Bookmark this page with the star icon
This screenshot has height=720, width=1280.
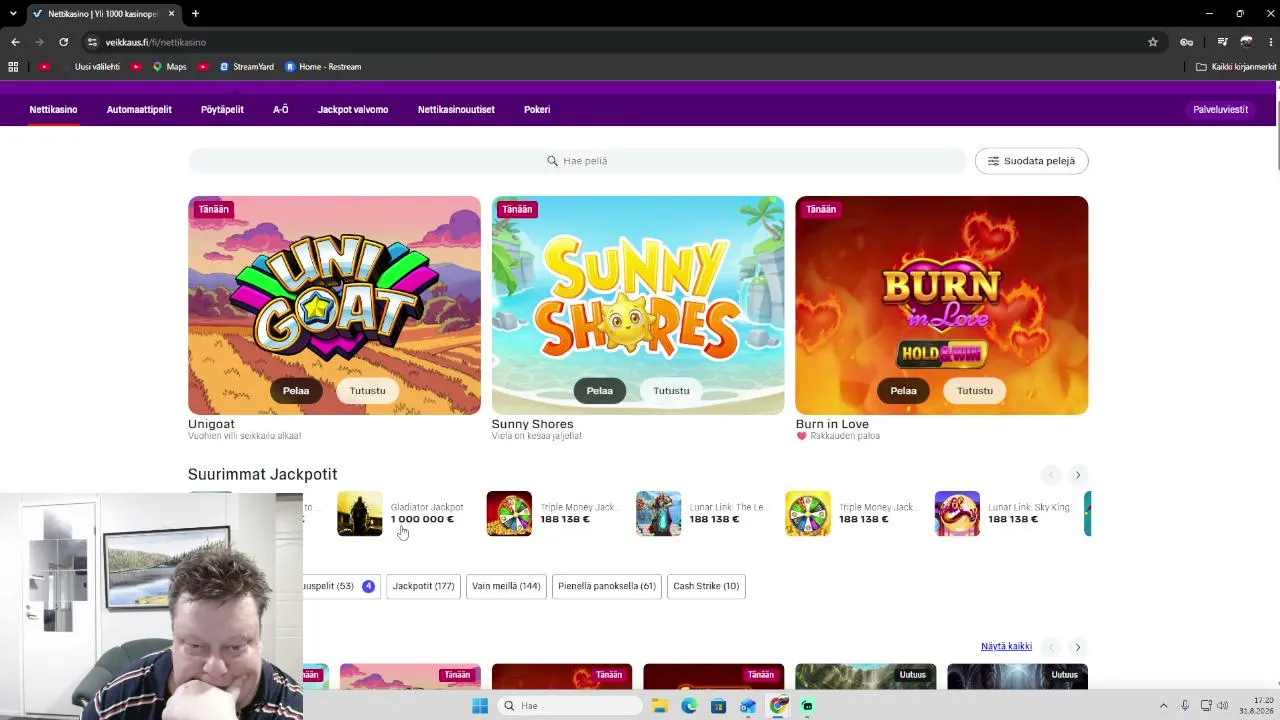(x=1153, y=42)
